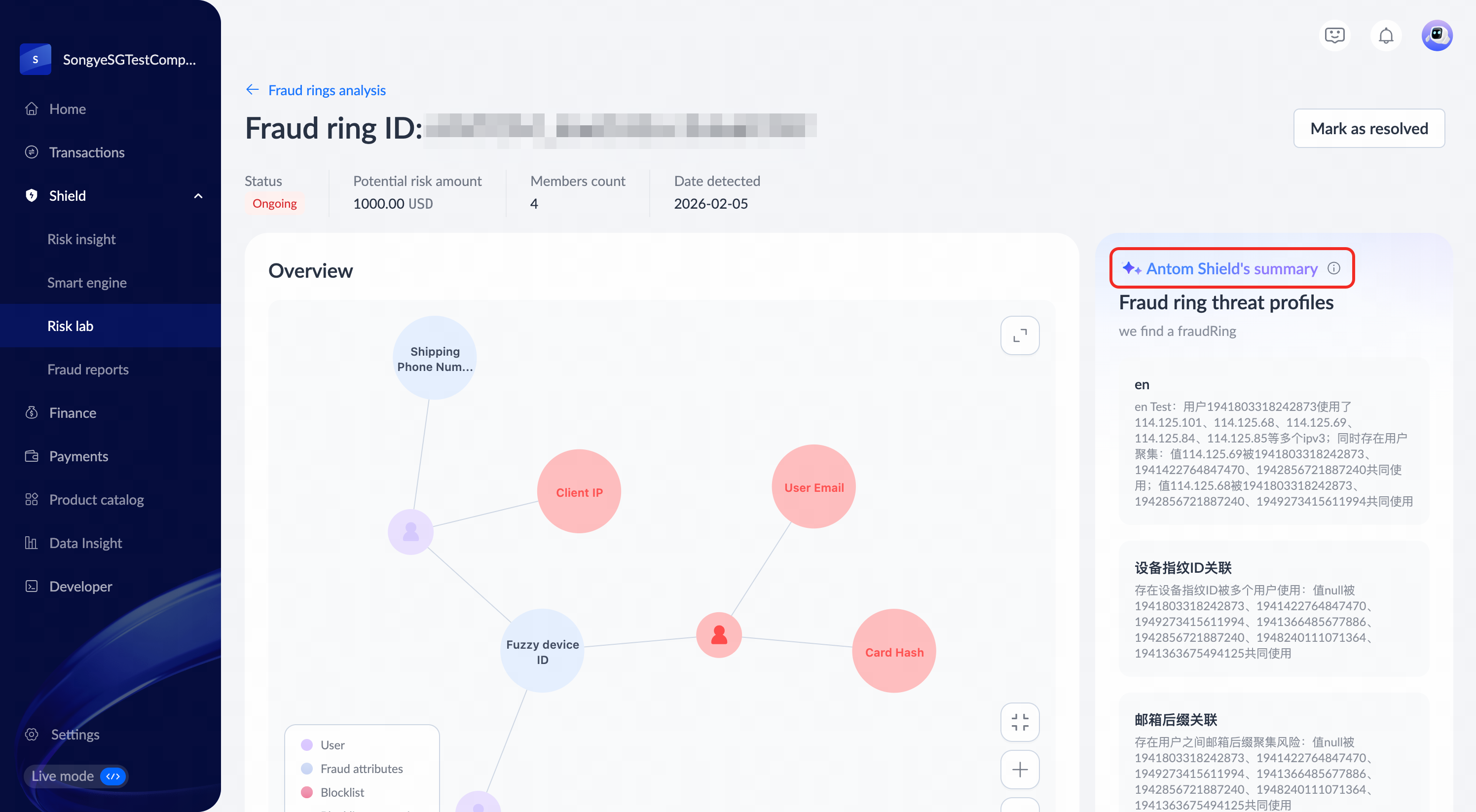
Task: Open the user avatar profile menu
Action: 1437,36
